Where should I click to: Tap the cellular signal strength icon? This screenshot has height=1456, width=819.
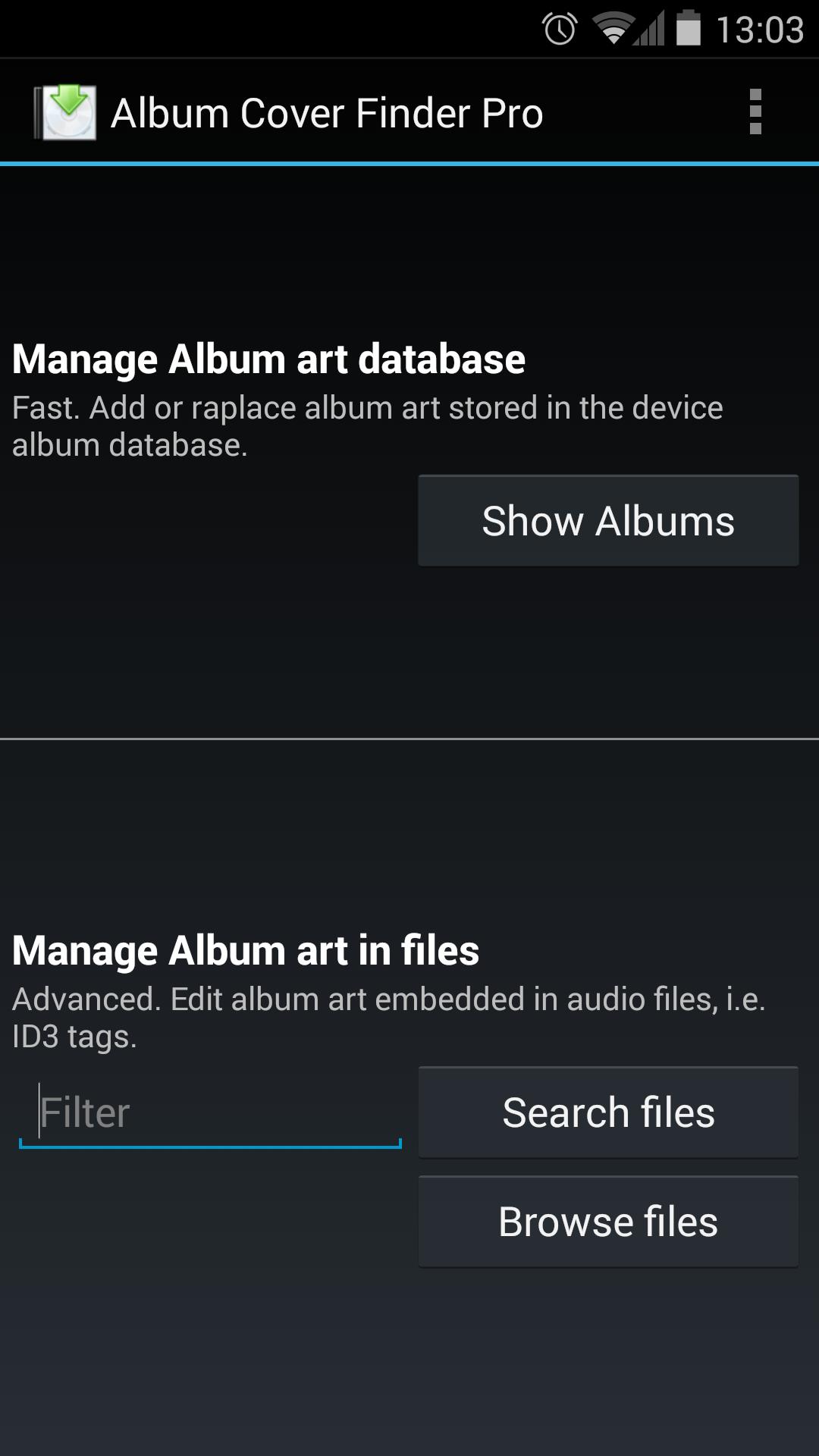tap(651, 30)
